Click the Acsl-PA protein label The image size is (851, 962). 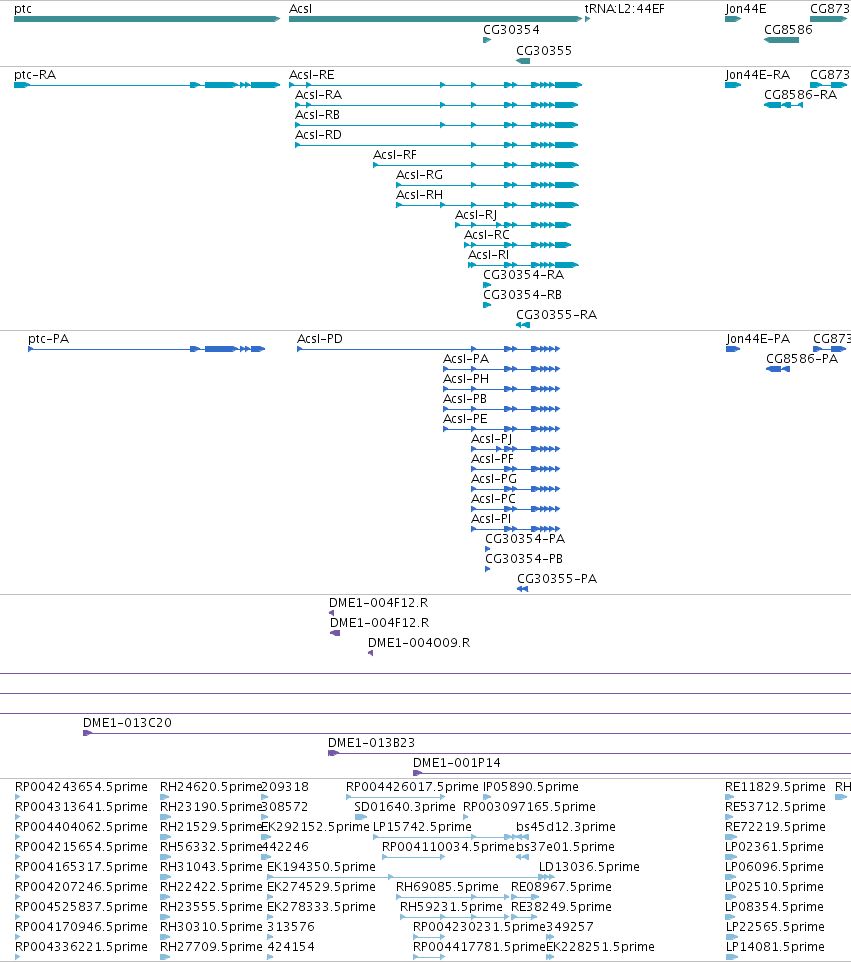coord(466,359)
